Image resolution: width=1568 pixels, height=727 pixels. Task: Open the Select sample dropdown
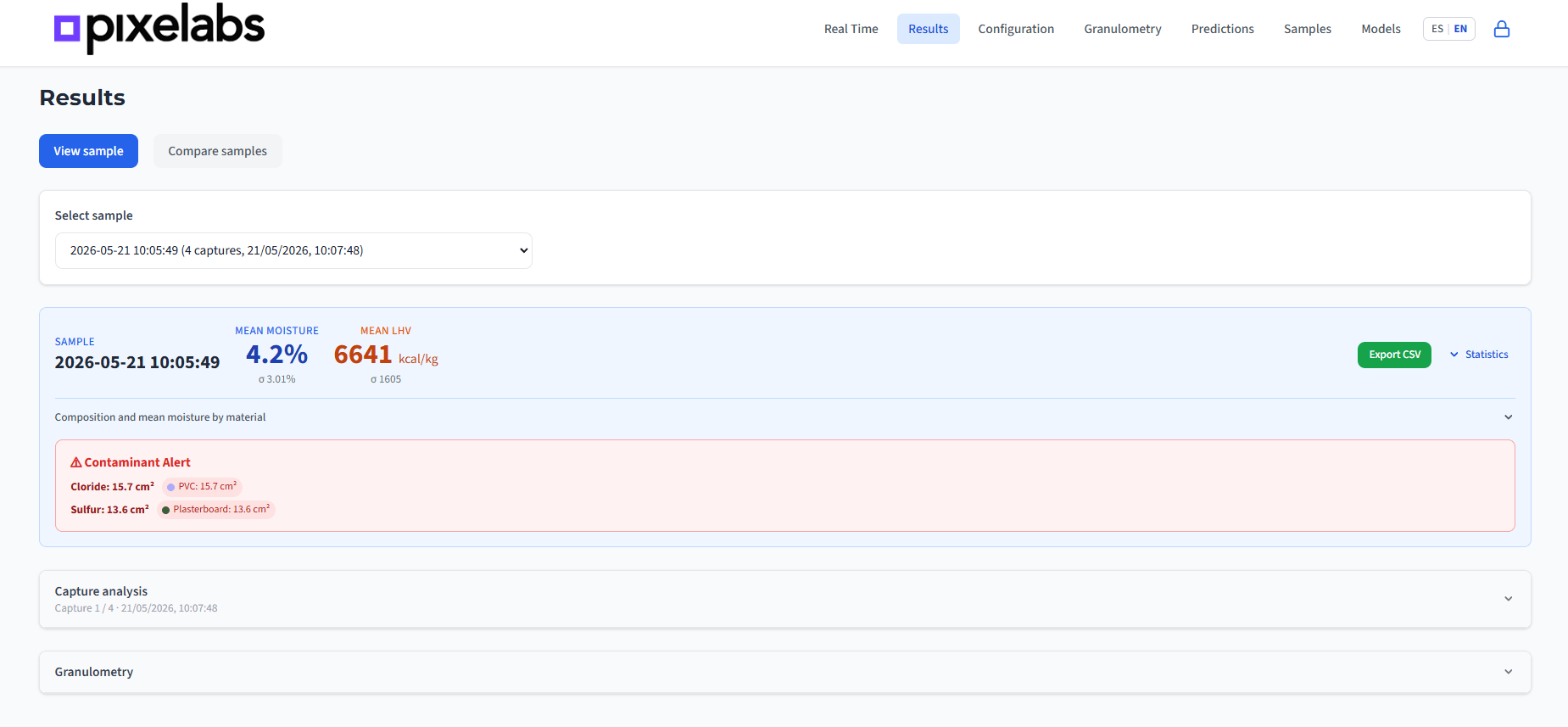[x=293, y=250]
